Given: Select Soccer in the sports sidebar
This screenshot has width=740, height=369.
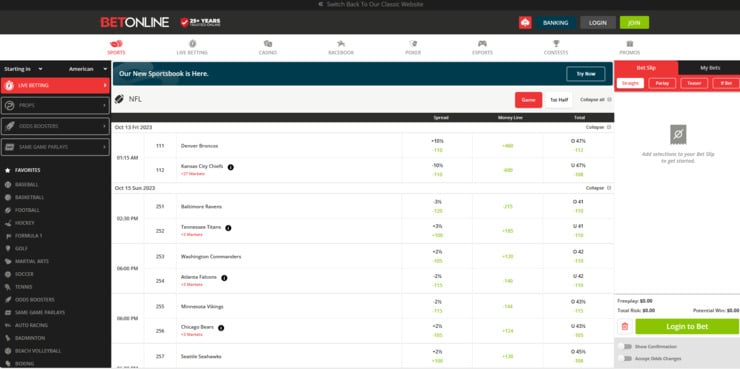Looking at the screenshot, I should click(24, 274).
